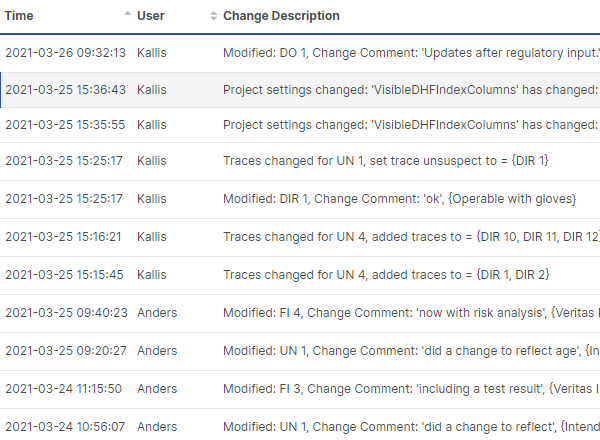Select the 15:36:43 Project settings changed entry
This screenshot has width=600, height=440.
tap(410, 89)
